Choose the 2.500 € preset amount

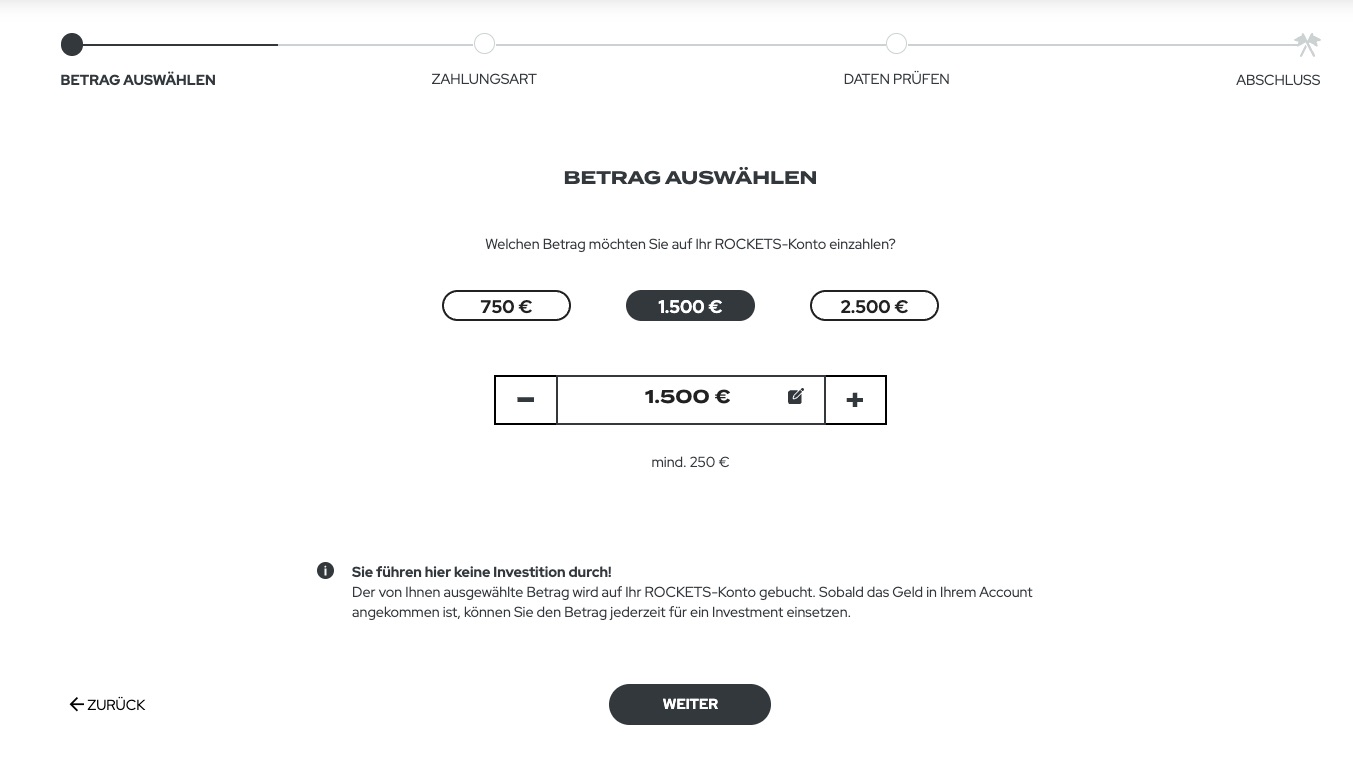[x=874, y=306]
